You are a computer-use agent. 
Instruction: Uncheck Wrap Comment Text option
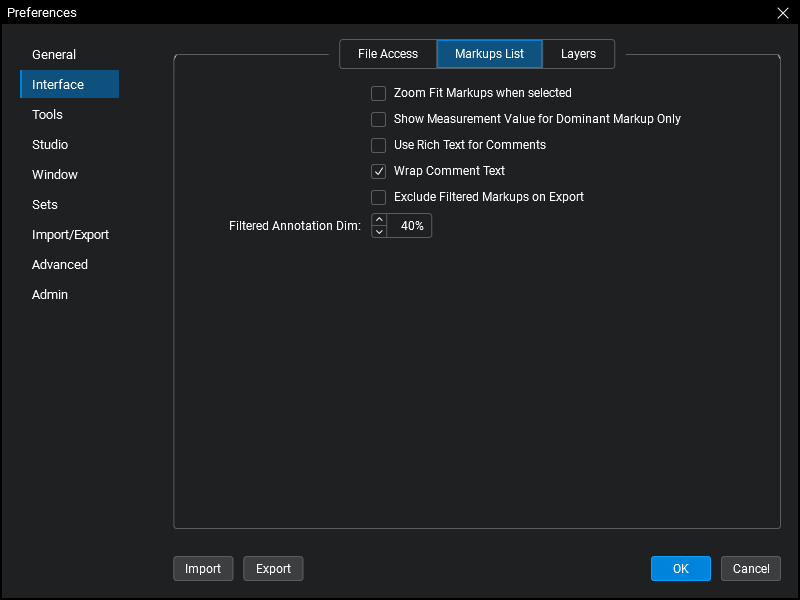click(x=378, y=171)
